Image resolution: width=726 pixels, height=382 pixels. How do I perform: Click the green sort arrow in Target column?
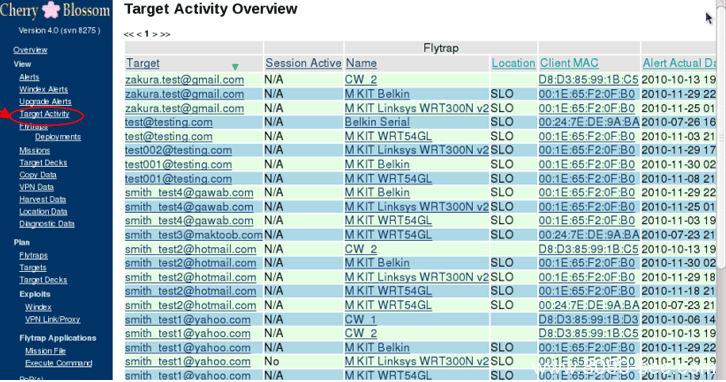235,67
